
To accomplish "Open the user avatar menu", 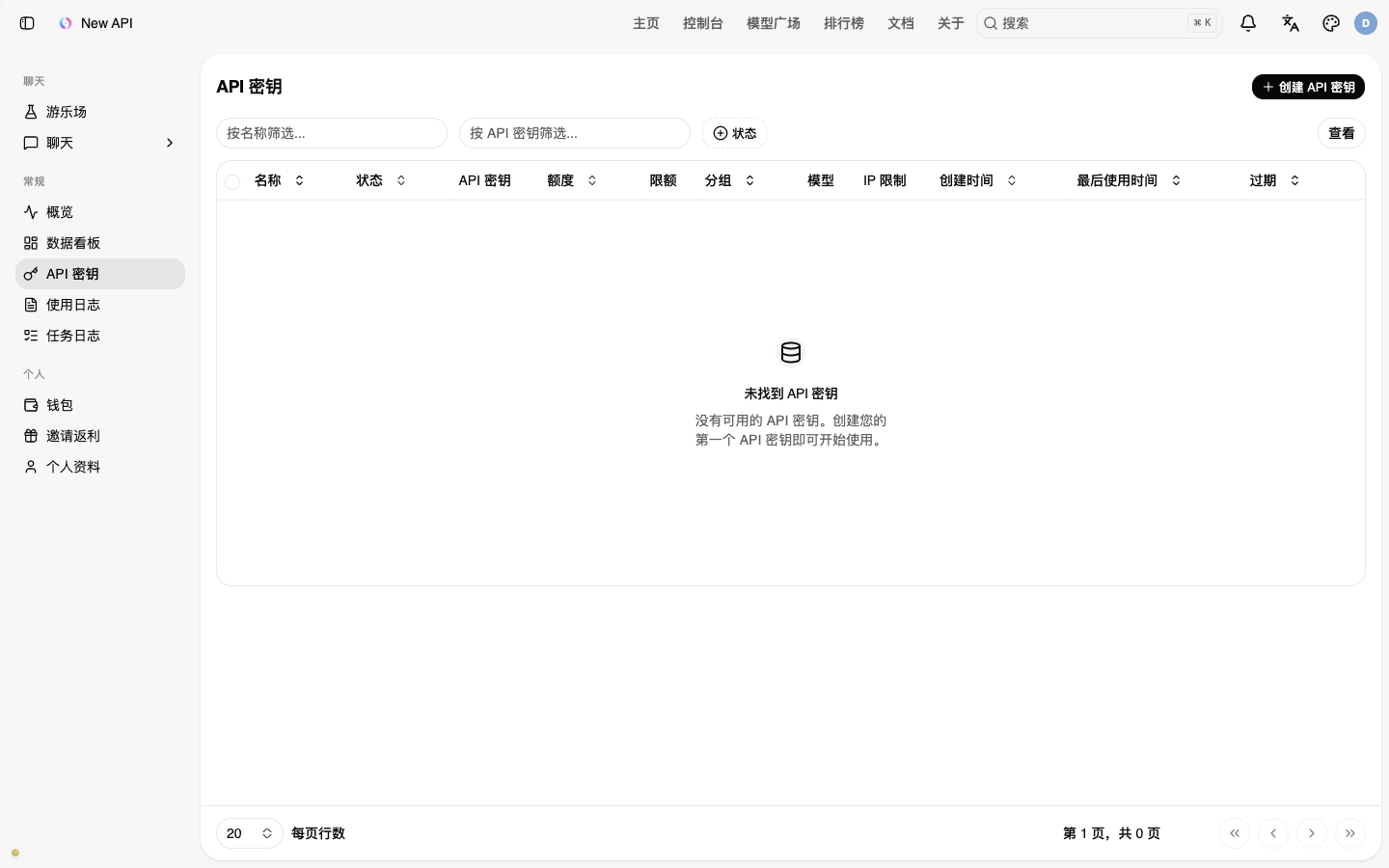I will coord(1366,23).
